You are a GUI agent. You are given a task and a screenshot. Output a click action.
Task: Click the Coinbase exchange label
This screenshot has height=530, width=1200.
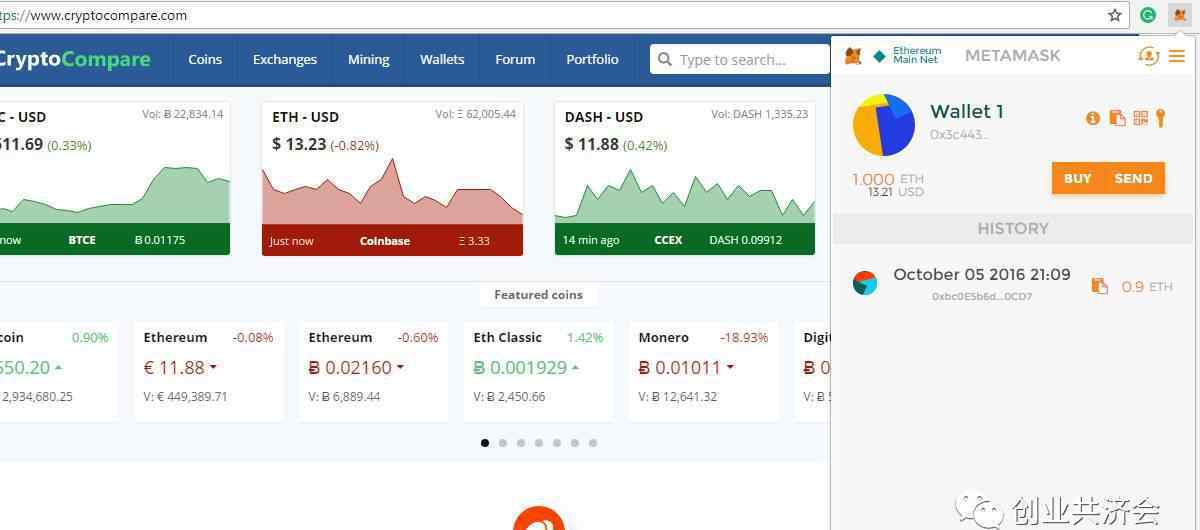385,241
